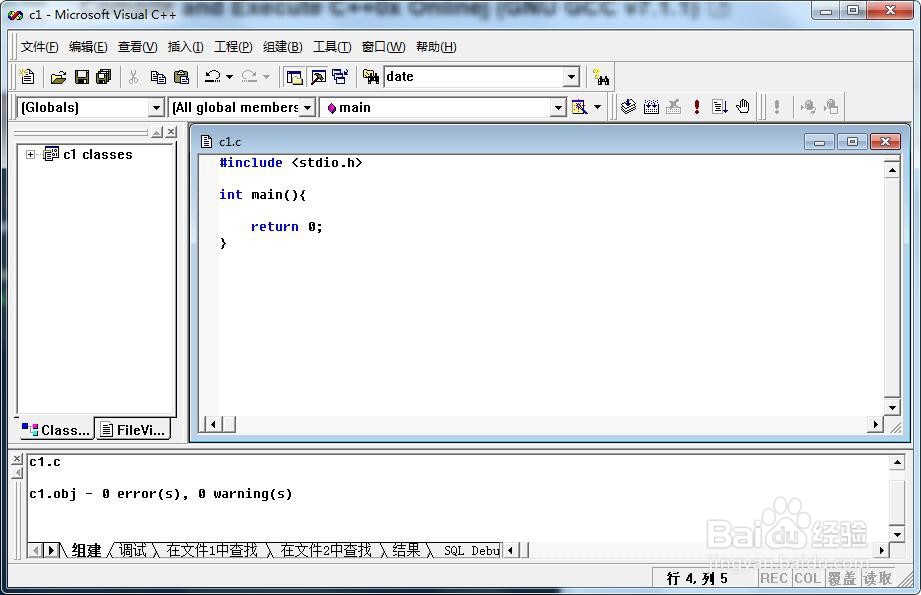
Task: Click the c1.c document icon in title bar
Action: coord(206,142)
